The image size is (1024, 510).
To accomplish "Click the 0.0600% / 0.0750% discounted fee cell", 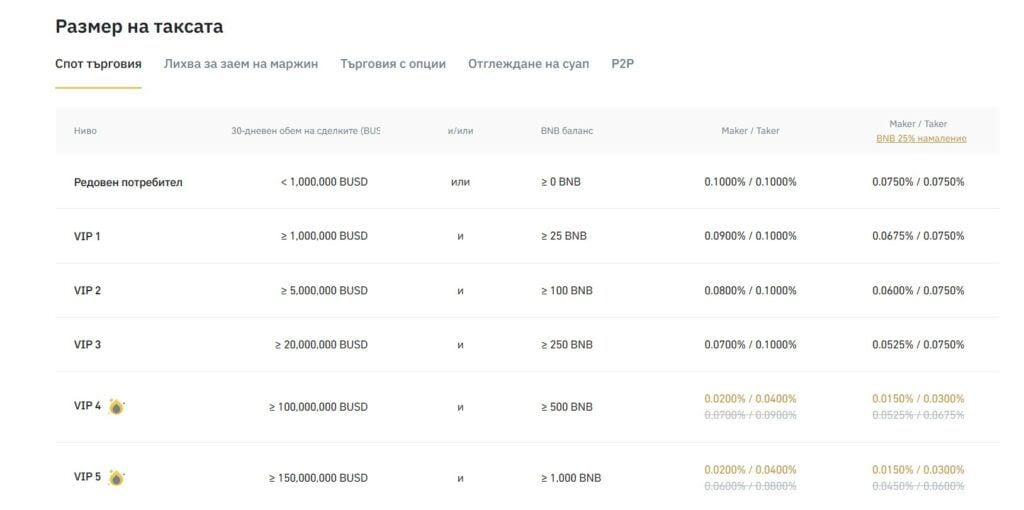I will pos(918,291).
